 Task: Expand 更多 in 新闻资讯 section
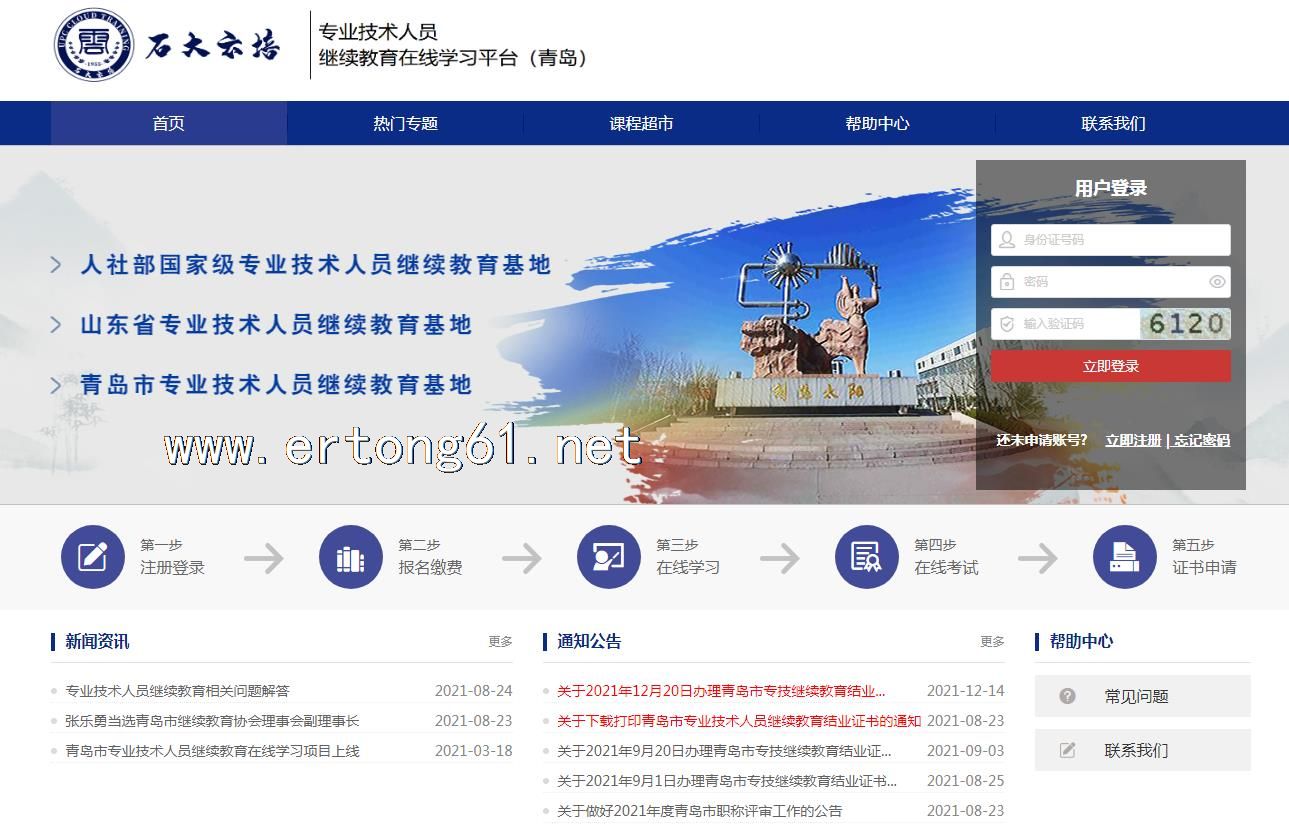(x=500, y=642)
